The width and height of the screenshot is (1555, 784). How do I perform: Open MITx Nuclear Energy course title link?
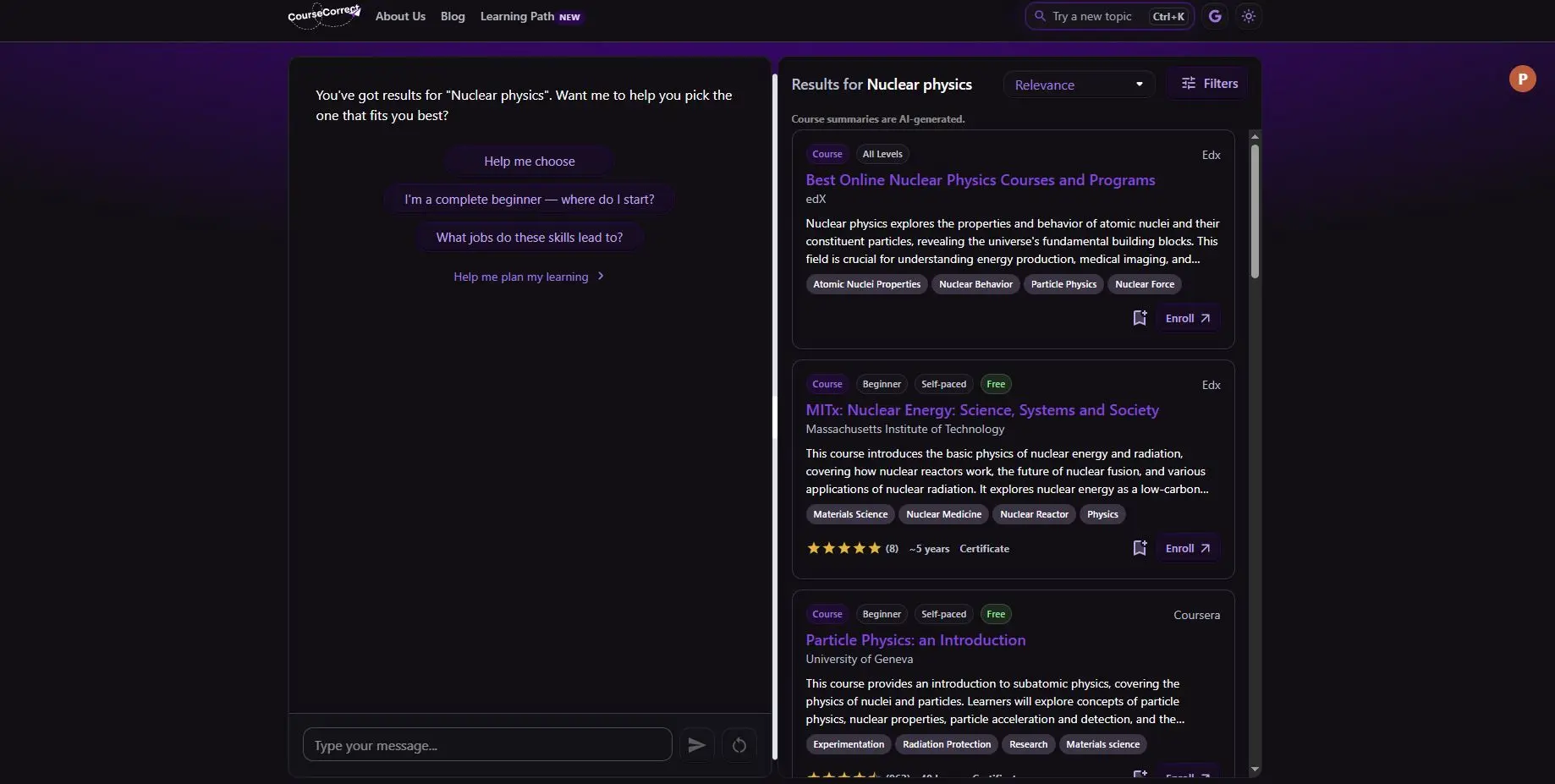point(982,410)
